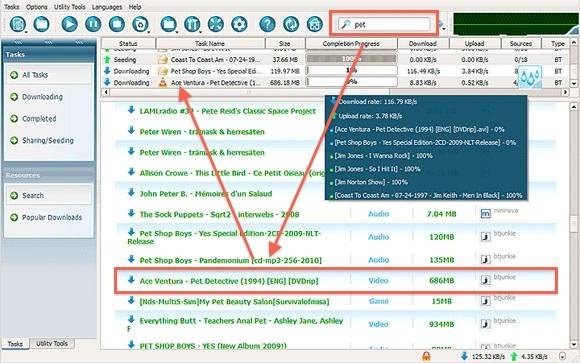Click the open folder toolbar icon
This screenshot has width=580, height=363.
point(41,24)
